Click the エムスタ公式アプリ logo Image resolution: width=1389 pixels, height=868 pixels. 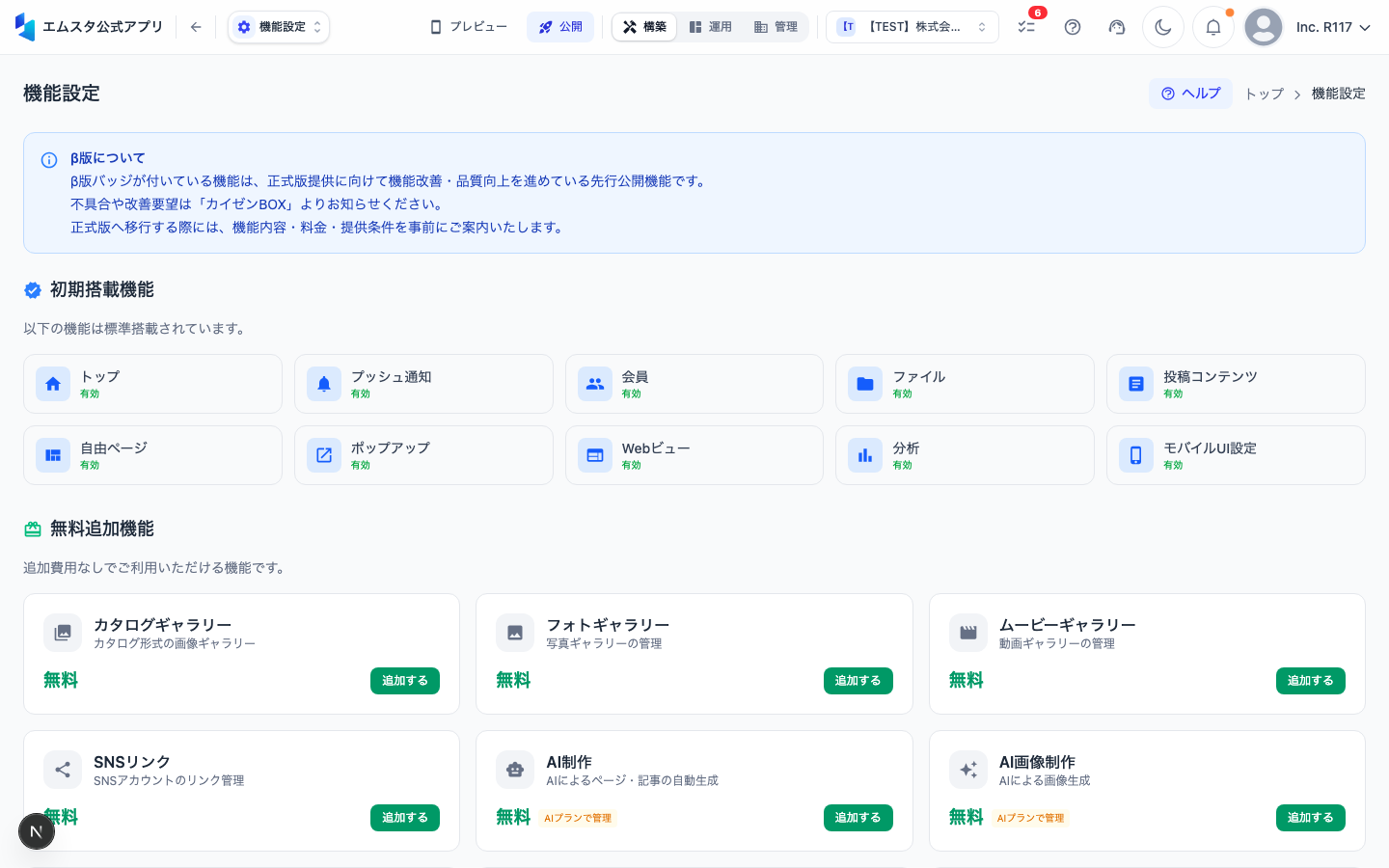tap(90, 27)
